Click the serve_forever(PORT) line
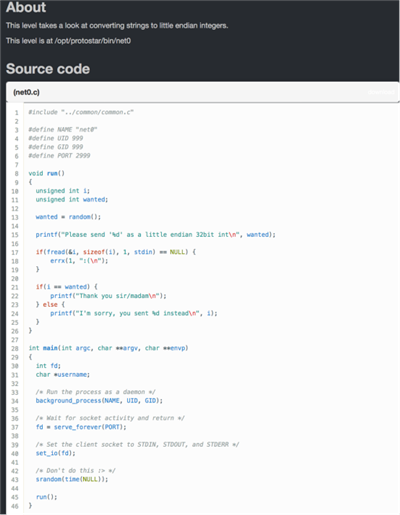Image resolution: width=400 pixels, height=515 pixels. point(81,427)
